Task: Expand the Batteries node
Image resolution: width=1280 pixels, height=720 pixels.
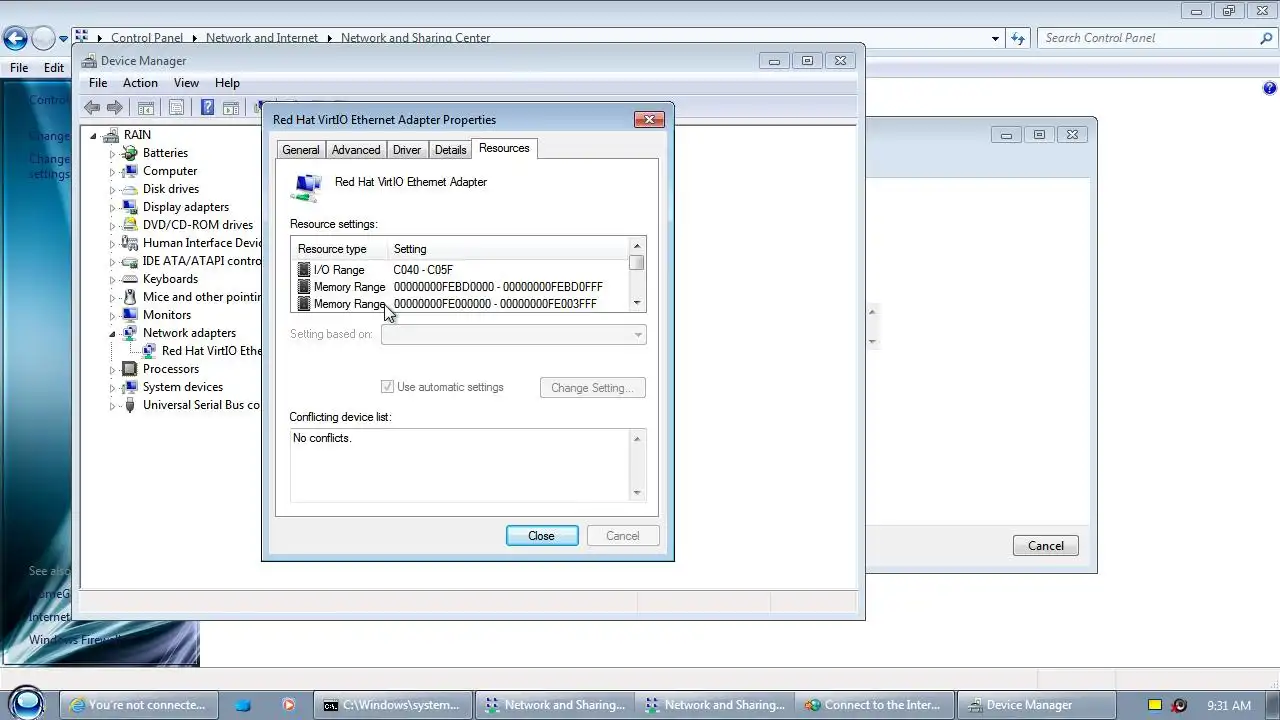Action: 113,154
